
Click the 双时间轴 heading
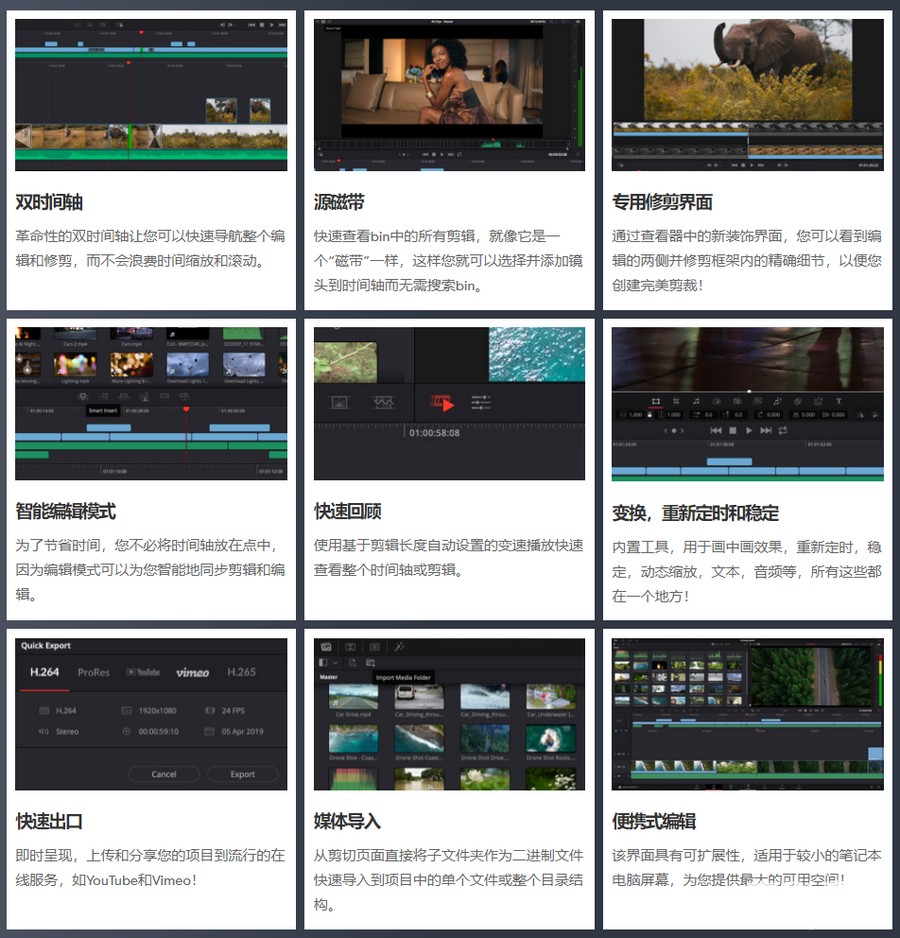coord(49,202)
